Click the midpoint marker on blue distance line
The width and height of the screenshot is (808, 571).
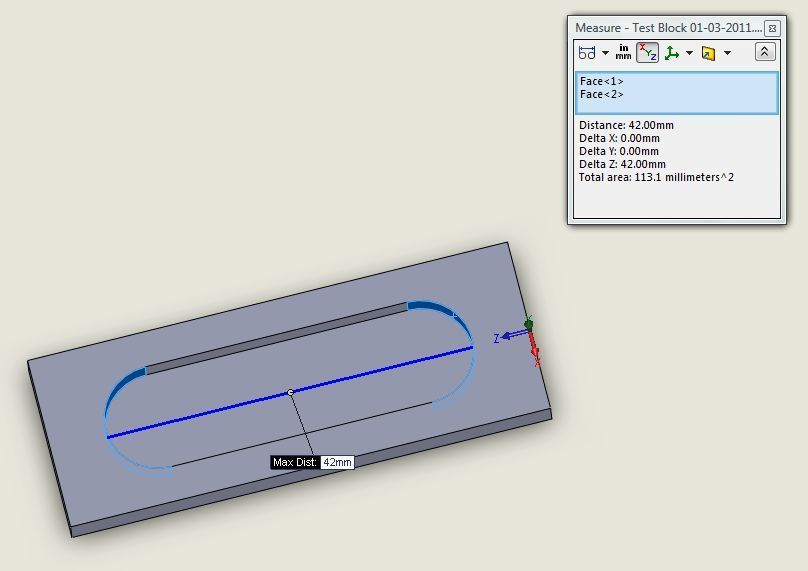point(290,392)
